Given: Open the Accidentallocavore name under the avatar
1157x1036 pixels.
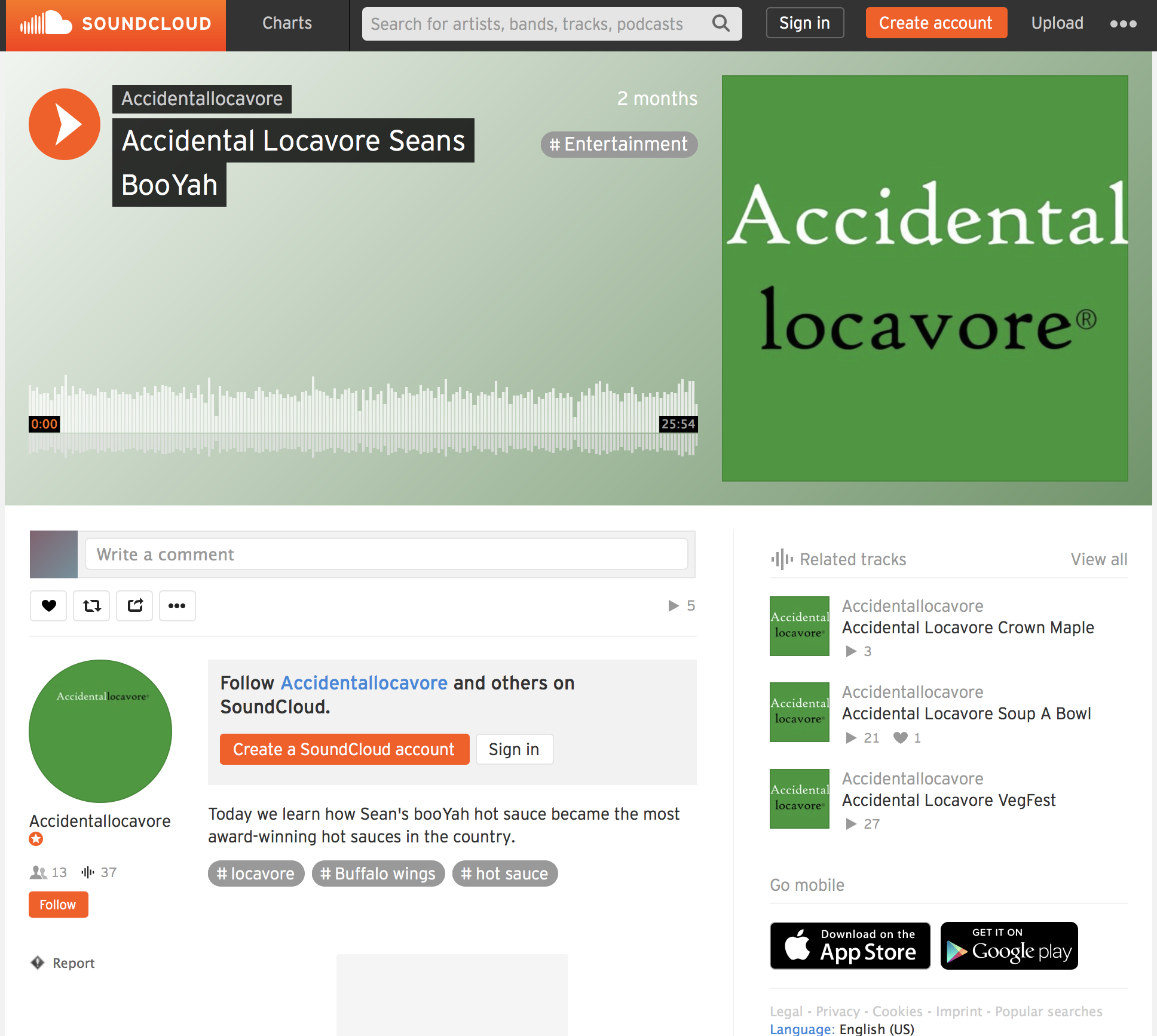Looking at the screenshot, I should coord(100,822).
